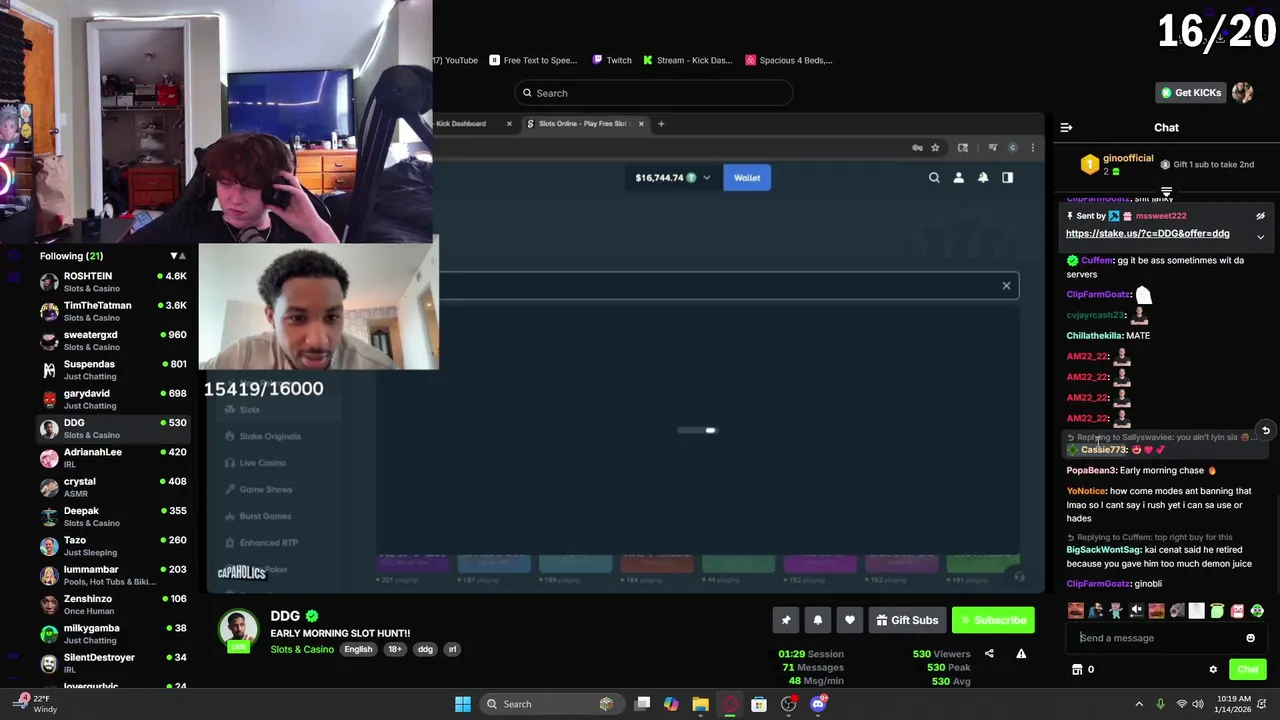1280x720 pixels.
Task: Open the stake.us pinned link
Action: point(1147,234)
